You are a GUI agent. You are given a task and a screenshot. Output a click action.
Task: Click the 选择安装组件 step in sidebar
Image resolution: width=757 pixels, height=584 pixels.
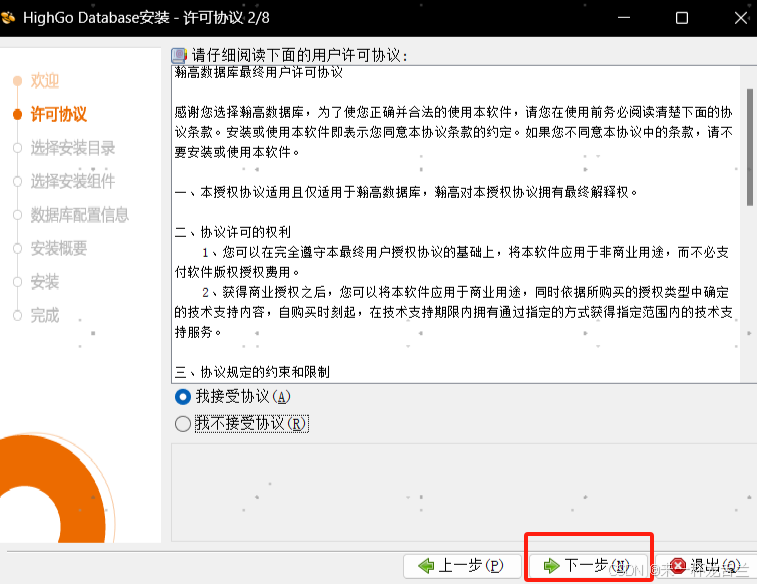tap(73, 181)
